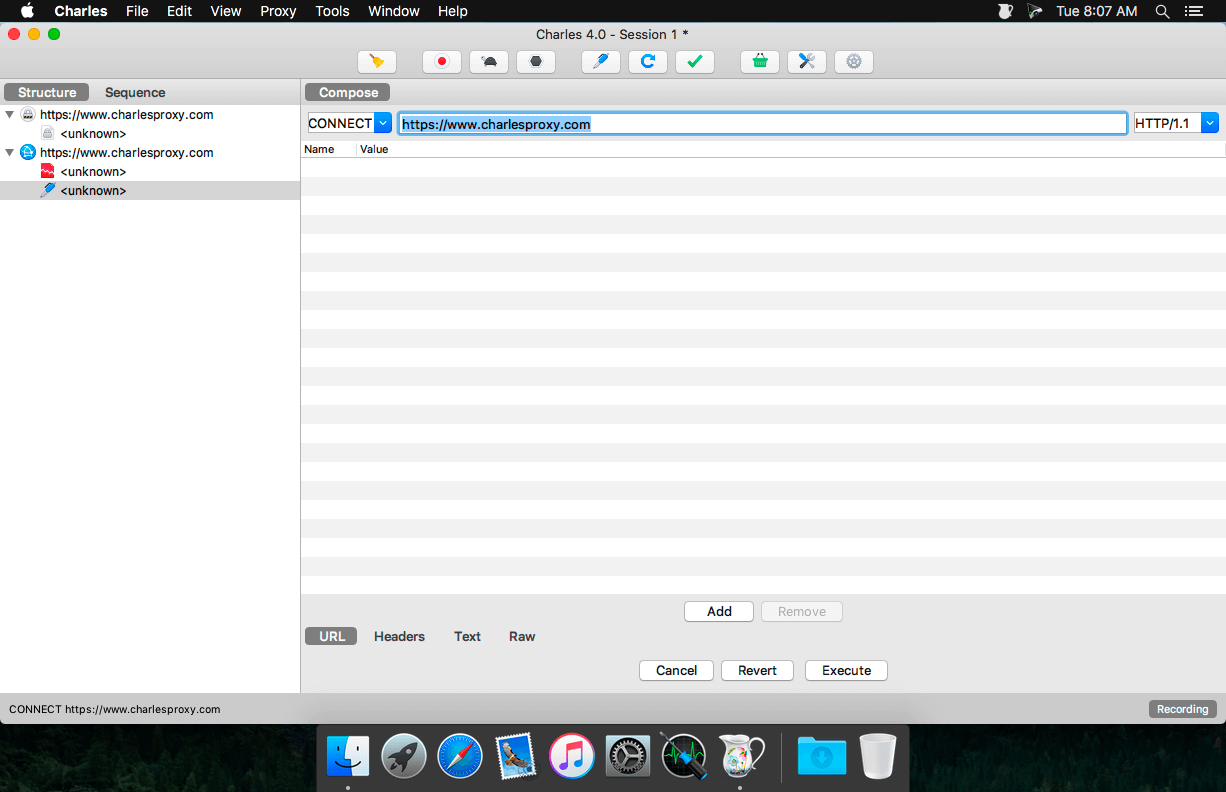Click the broom Clear Session icon

point(377,62)
